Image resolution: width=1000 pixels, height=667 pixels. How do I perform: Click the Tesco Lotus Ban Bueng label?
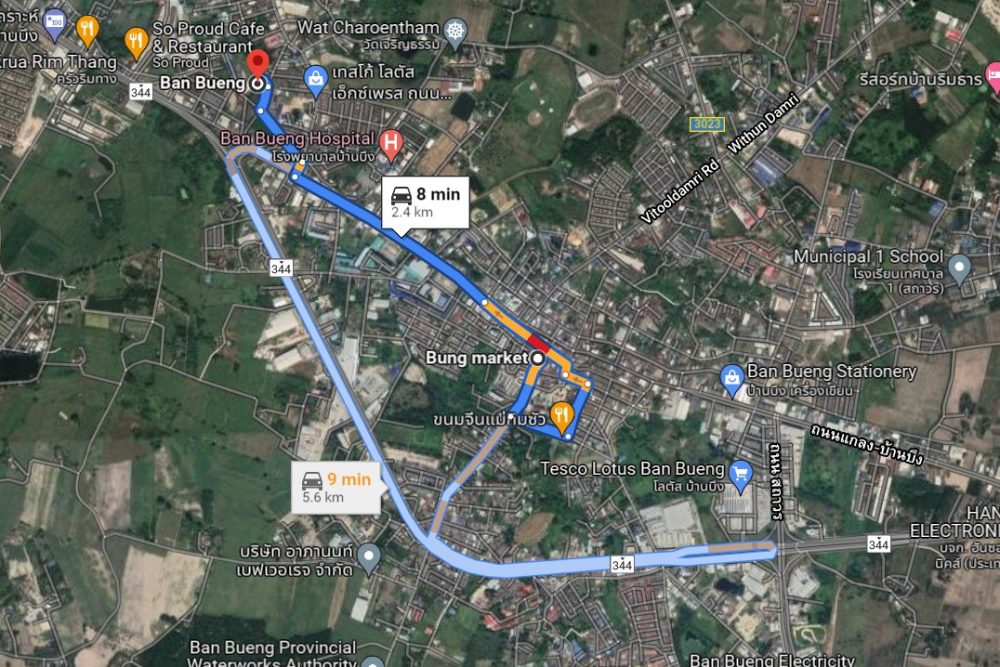[633, 469]
